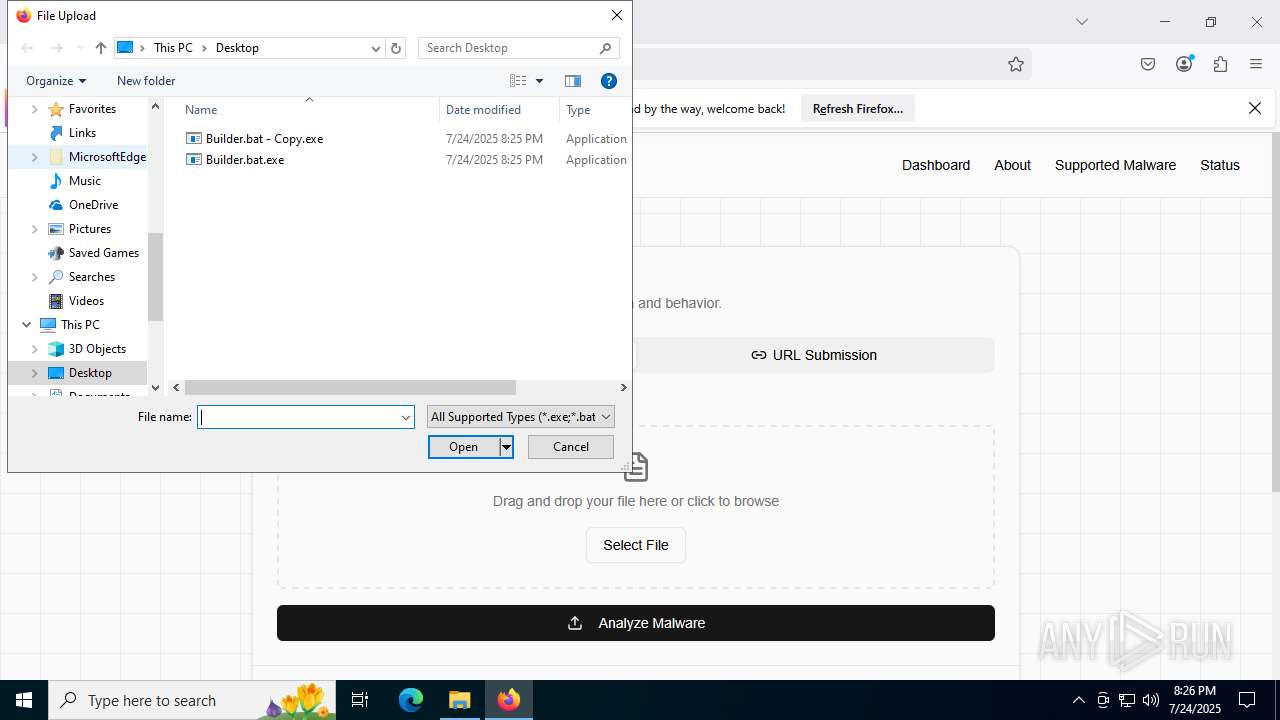Click the Open button
Image resolution: width=1280 pixels, height=720 pixels.
[464, 447]
